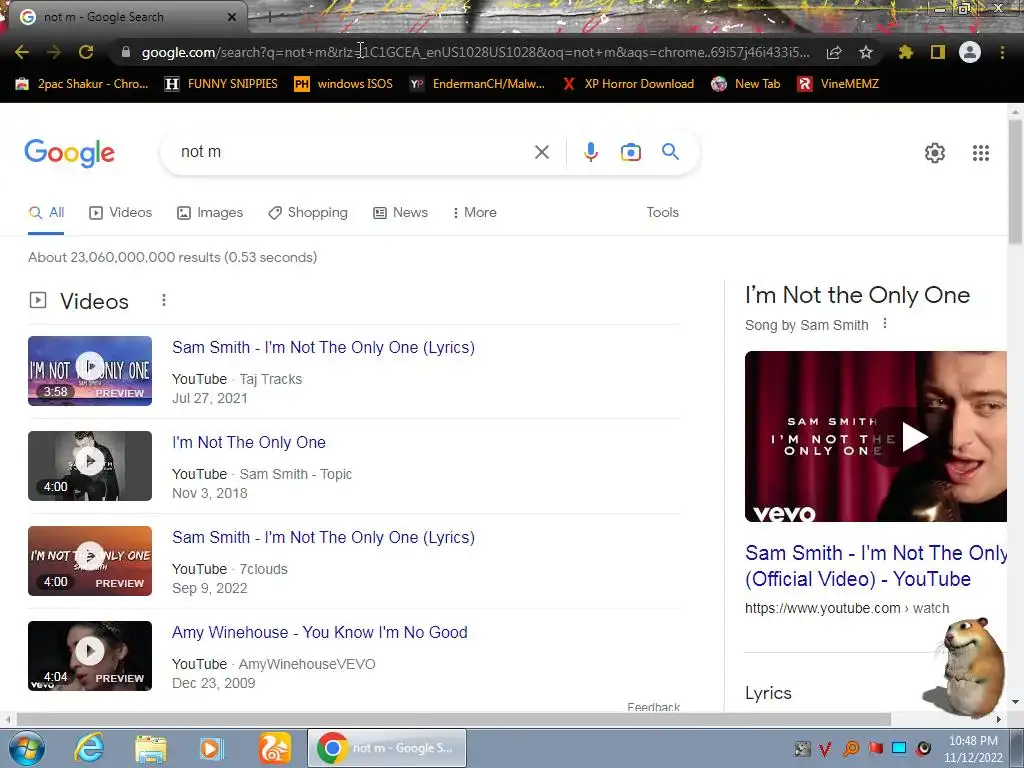Click the browser back arrow
Image resolution: width=1024 pixels, height=768 pixels.
pos(22,52)
